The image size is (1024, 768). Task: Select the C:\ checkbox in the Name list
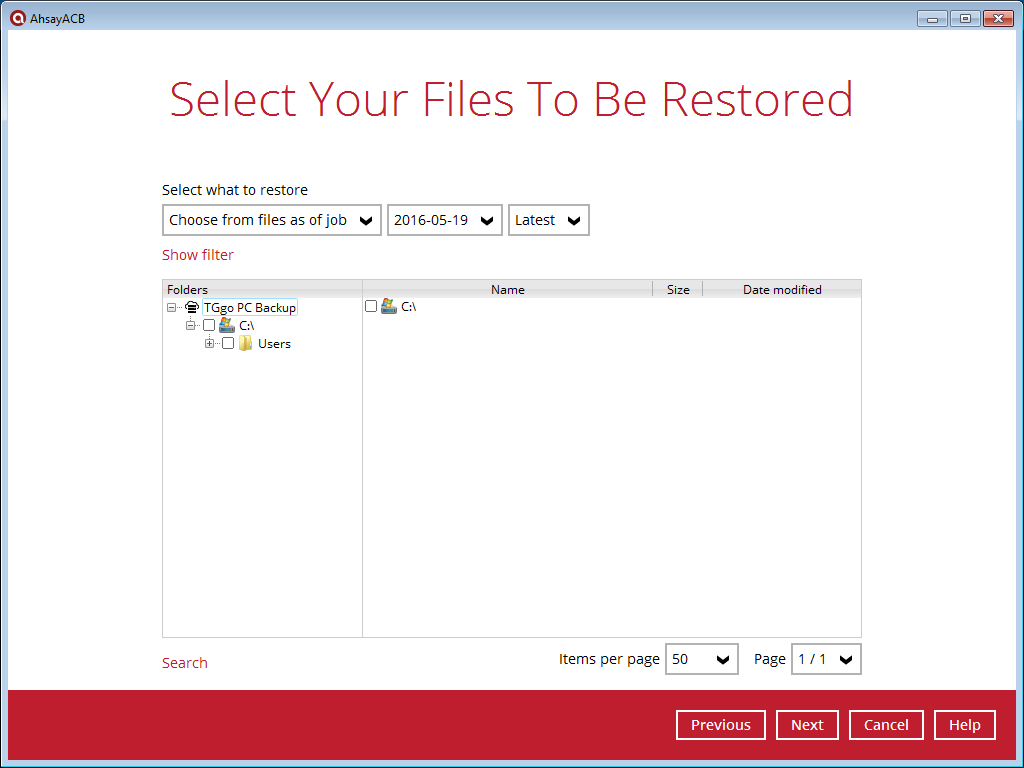371,307
